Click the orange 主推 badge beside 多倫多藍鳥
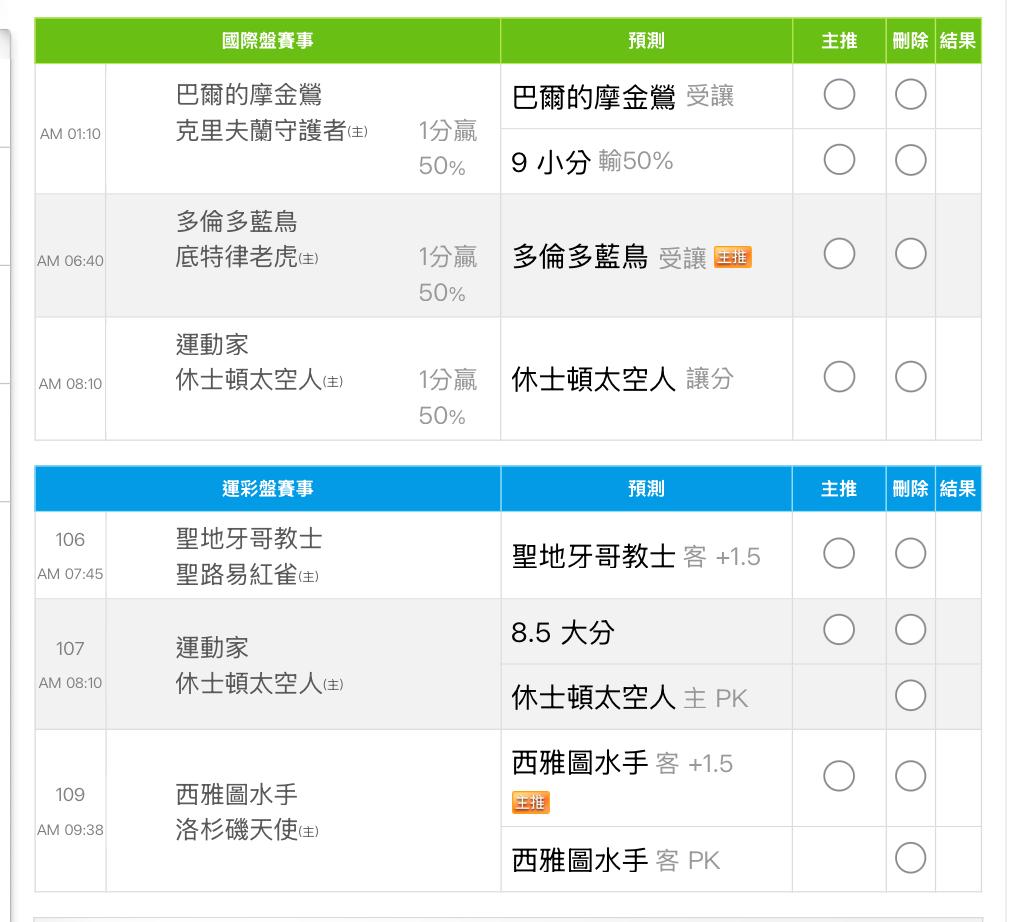The height and width of the screenshot is (922, 1019). tap(732, 257)
